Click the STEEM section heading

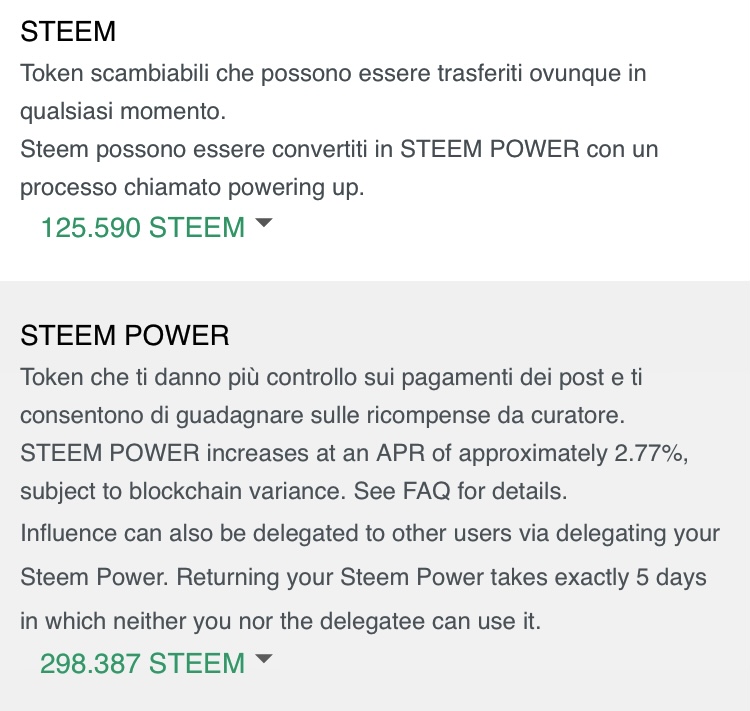pos(68,32)
